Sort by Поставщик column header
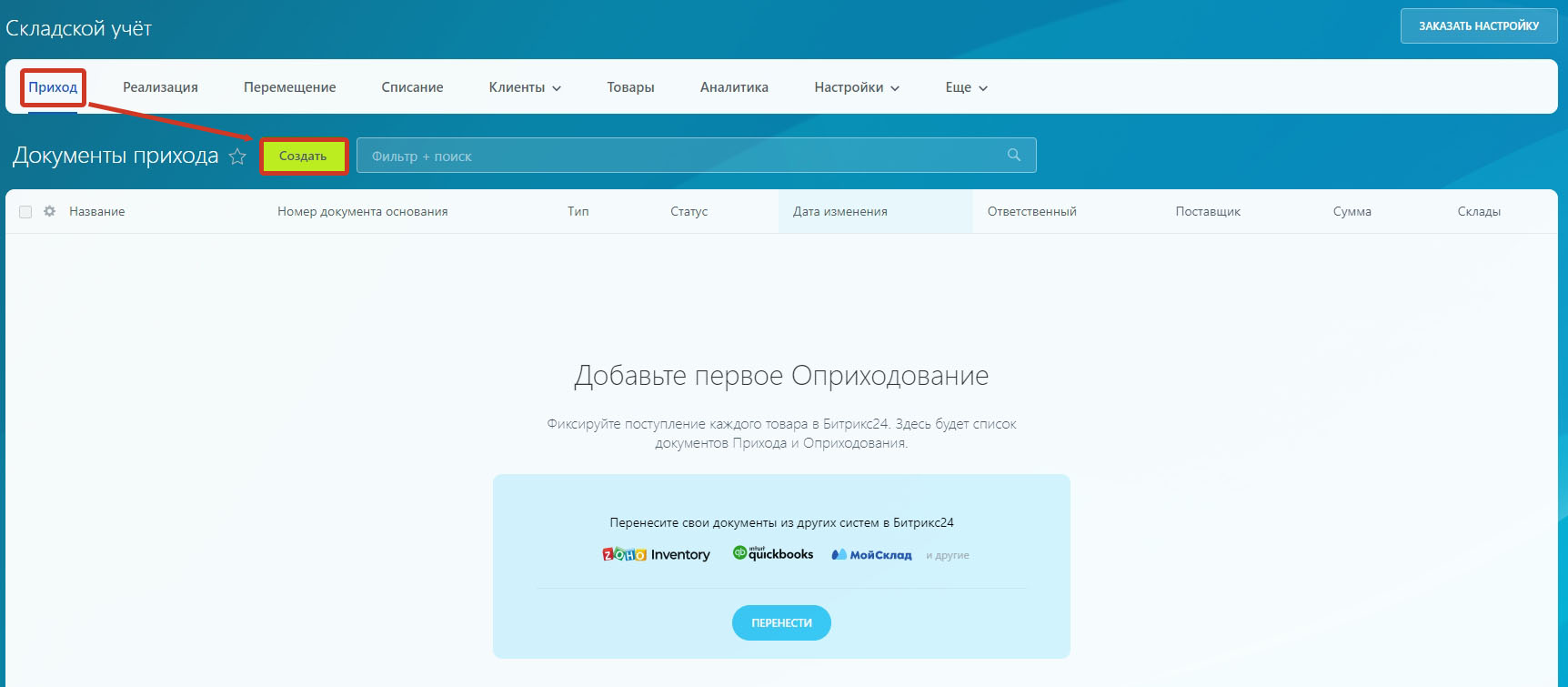Screen dimensions: 1568x687 pyautogui.click(x=1208, y=211)
